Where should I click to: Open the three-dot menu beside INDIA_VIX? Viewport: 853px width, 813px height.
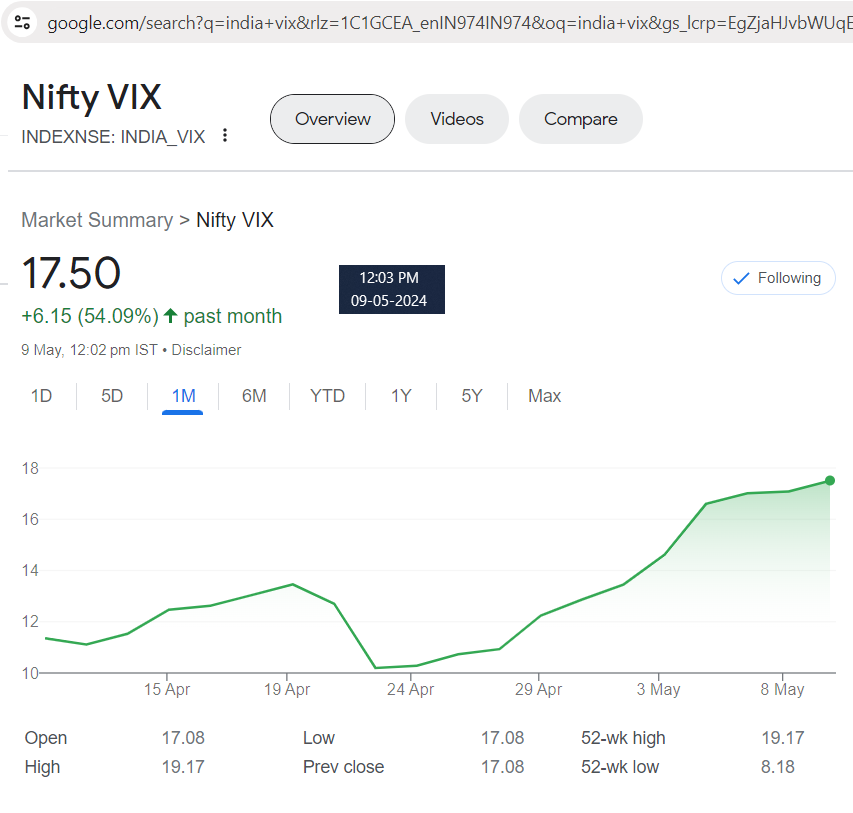[x=225, y=136]
